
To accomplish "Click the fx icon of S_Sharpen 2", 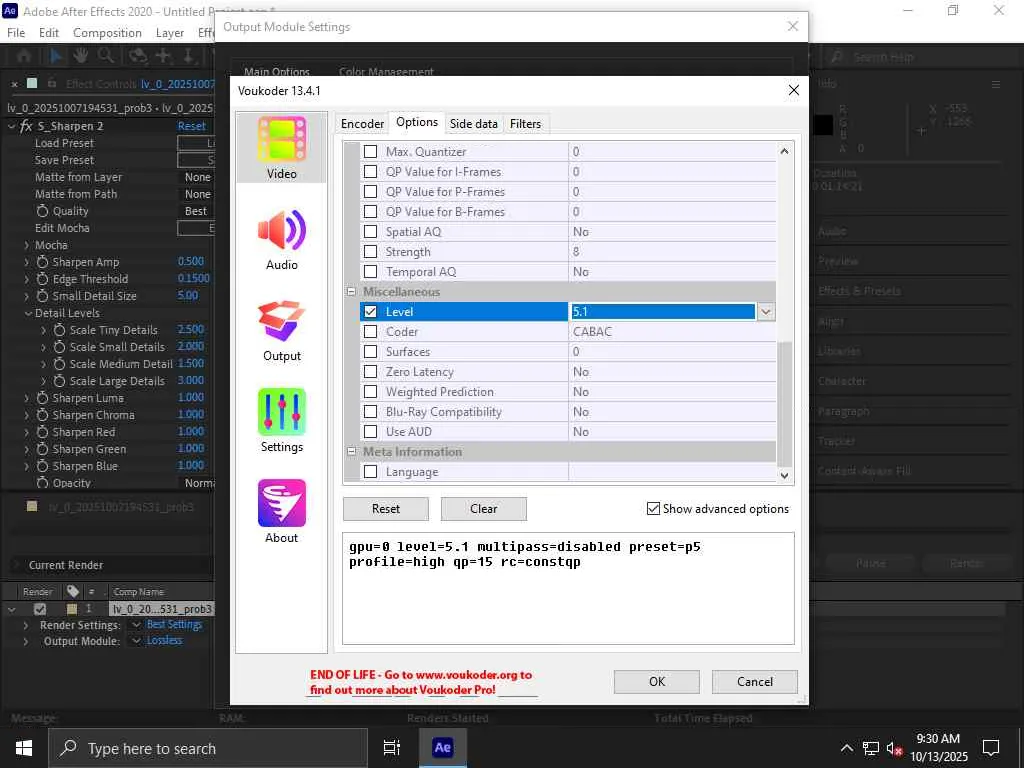I will [27, 126].
